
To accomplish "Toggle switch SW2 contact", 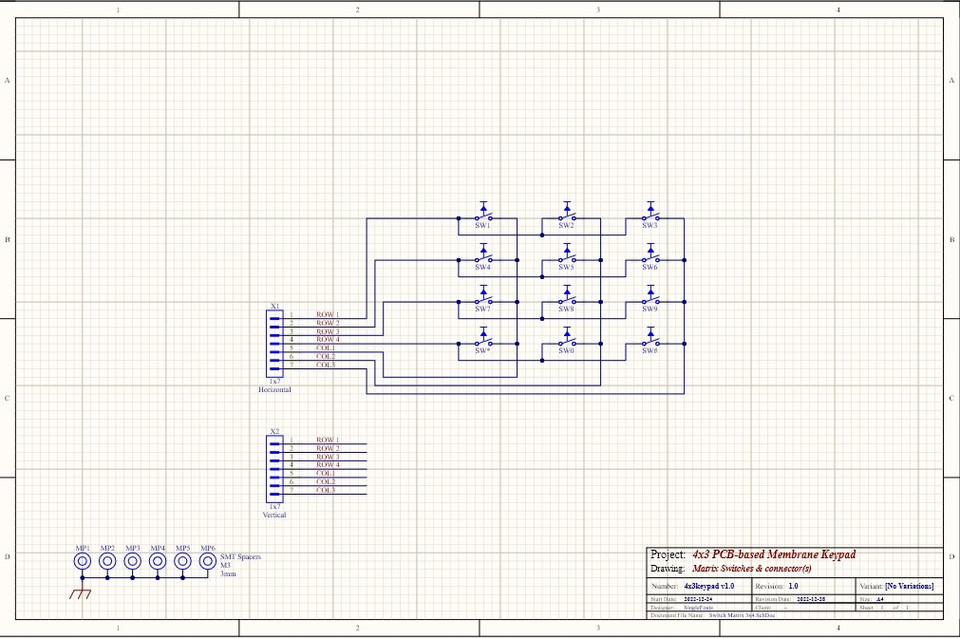I will (x=567, y=215).
